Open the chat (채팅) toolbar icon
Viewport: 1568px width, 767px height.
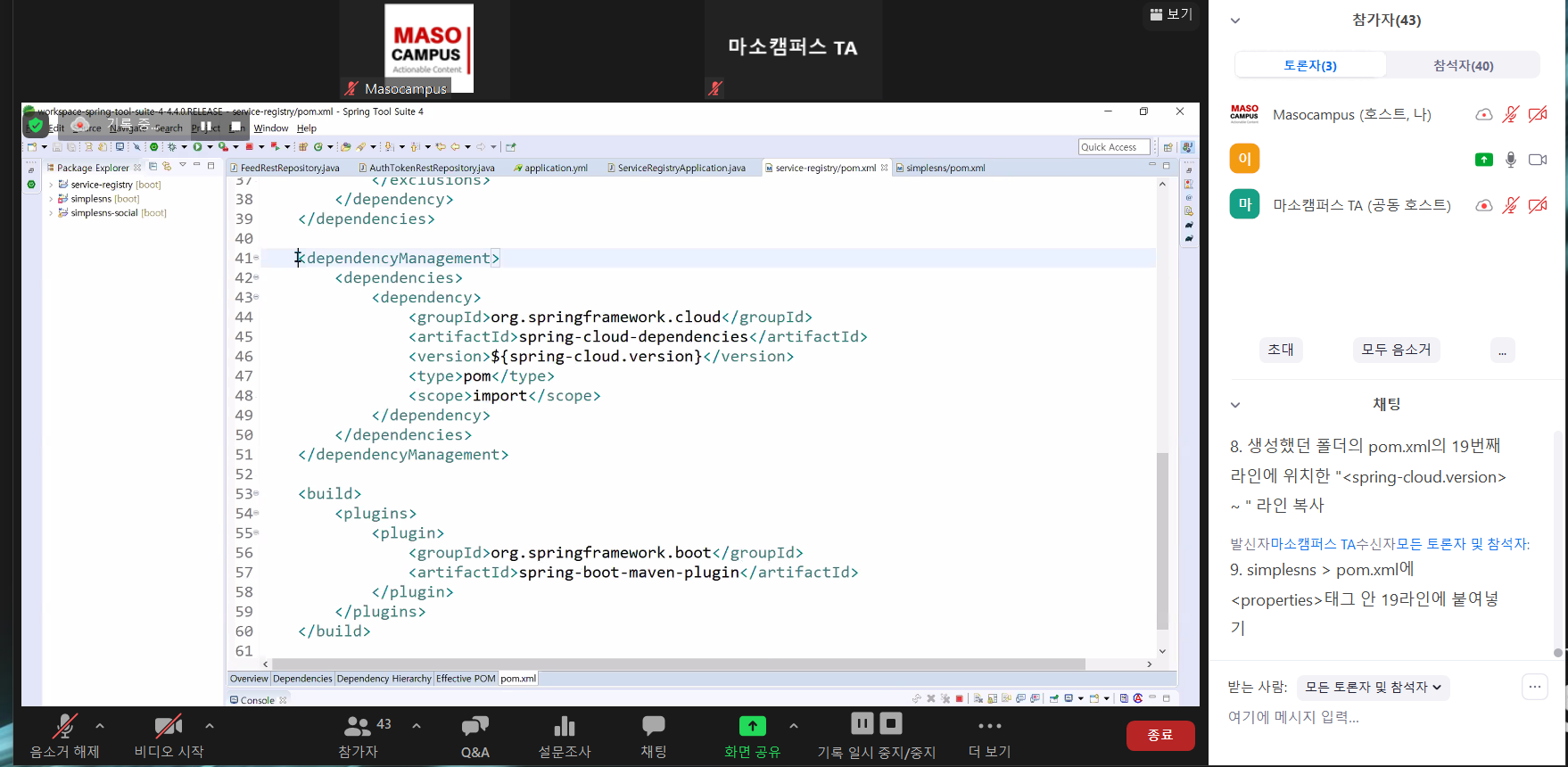[x=653, y=727]
